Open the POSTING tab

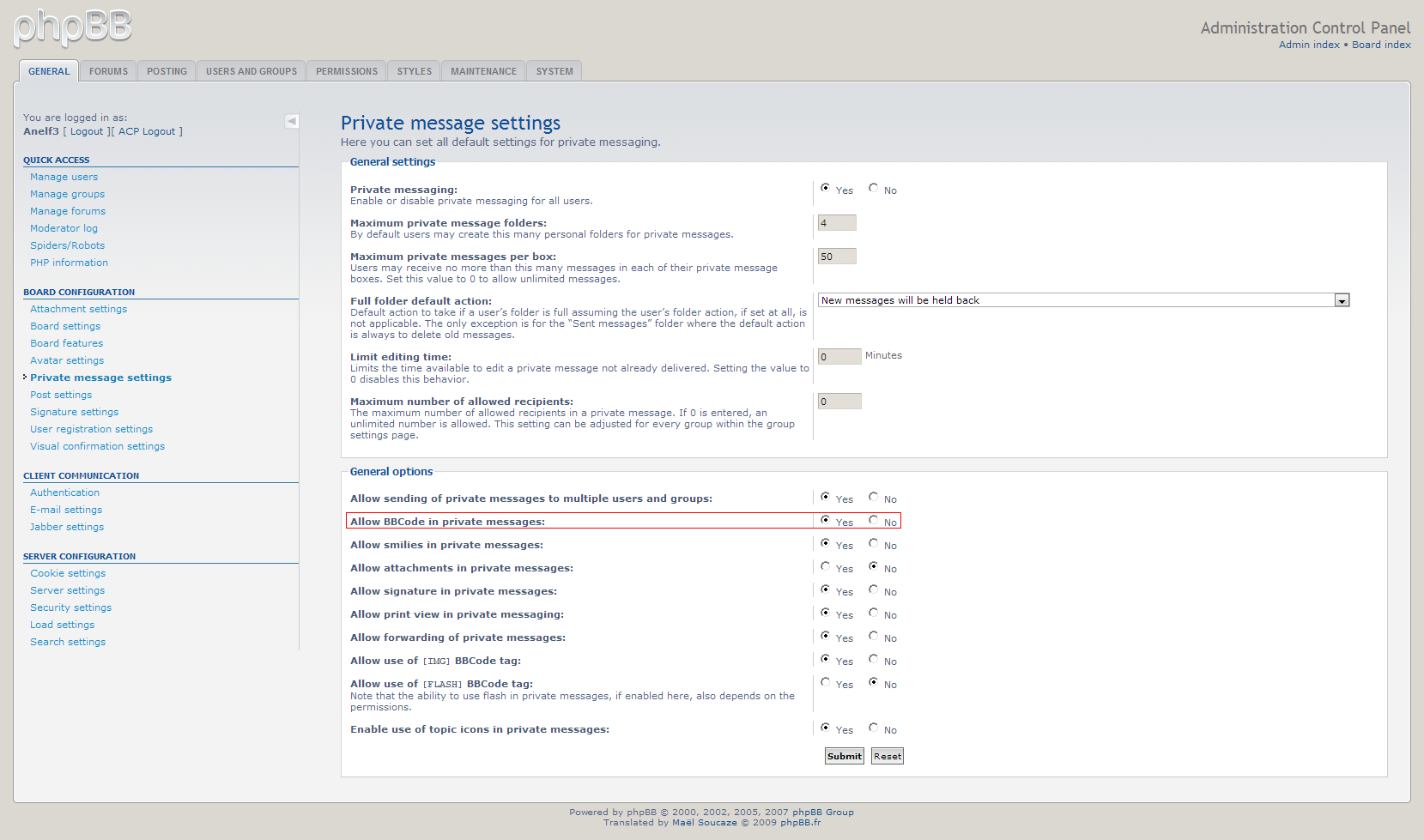pyautogui.click(x=167, y=71)
